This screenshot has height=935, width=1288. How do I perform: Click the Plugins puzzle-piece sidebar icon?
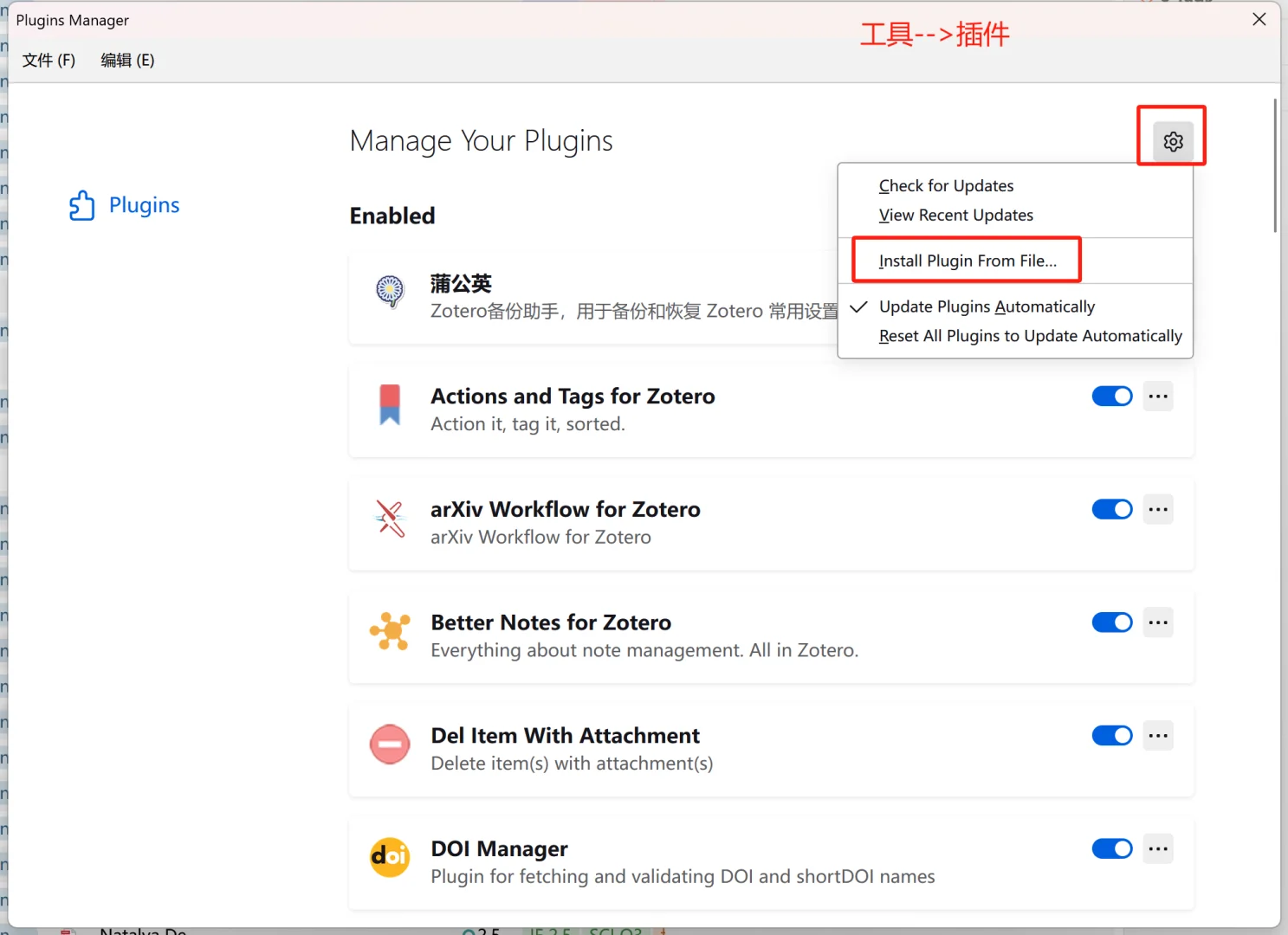point(81,205)
